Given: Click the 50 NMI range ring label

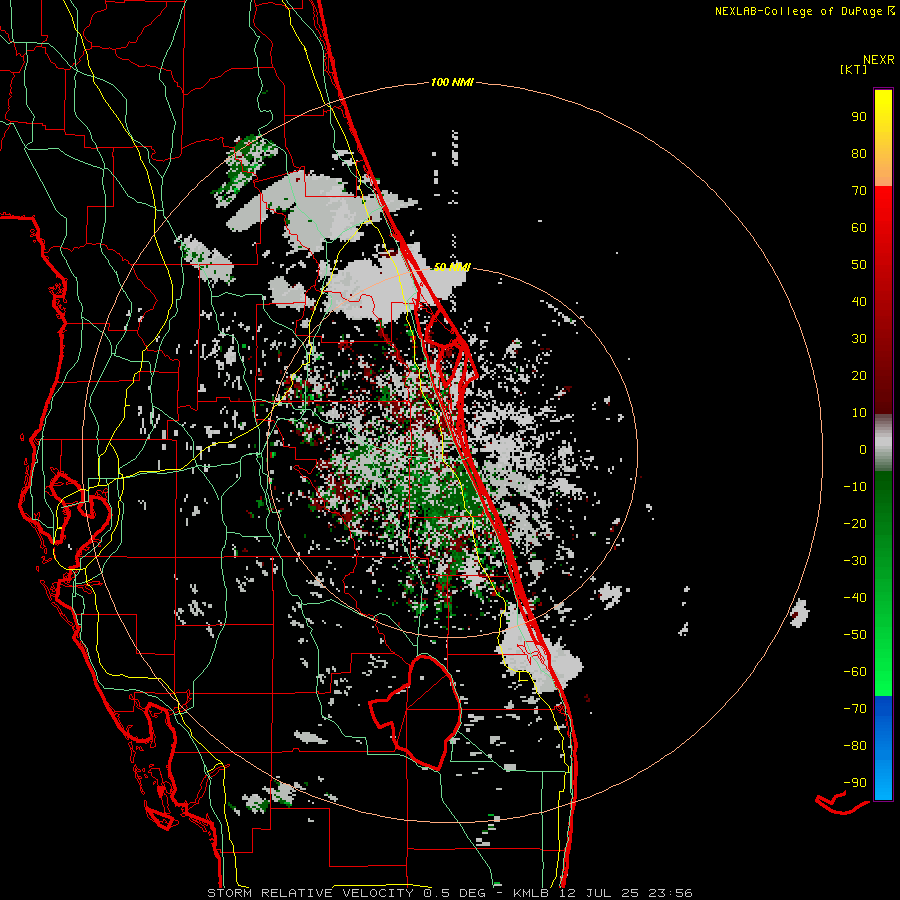Looking at the screenshot, I should pos(452,267).
